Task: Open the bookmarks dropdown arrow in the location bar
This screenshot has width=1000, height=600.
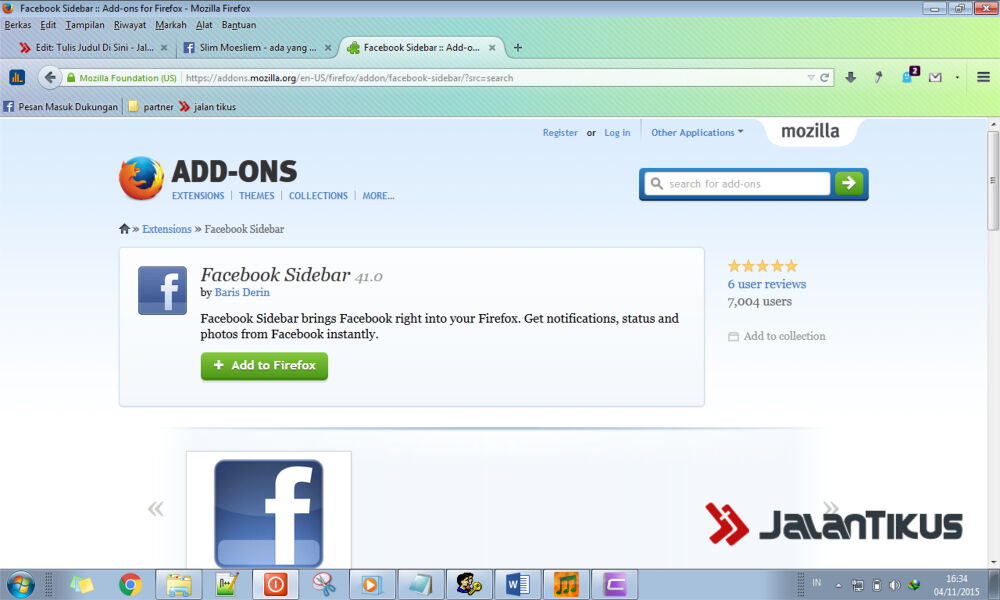Action: [x=810, y=77]
